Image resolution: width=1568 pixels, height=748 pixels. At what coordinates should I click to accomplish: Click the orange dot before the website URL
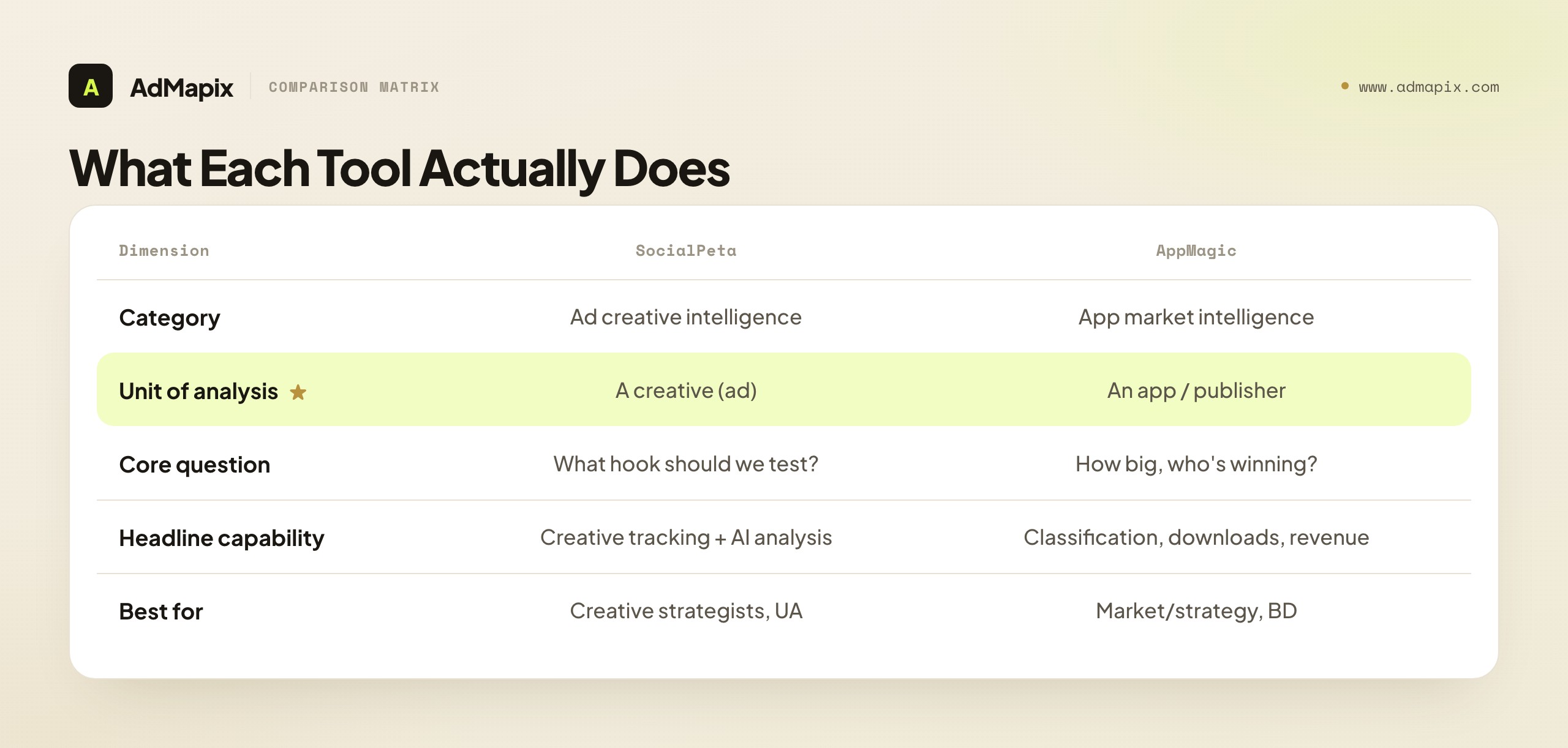click(x=1345, y=86)
